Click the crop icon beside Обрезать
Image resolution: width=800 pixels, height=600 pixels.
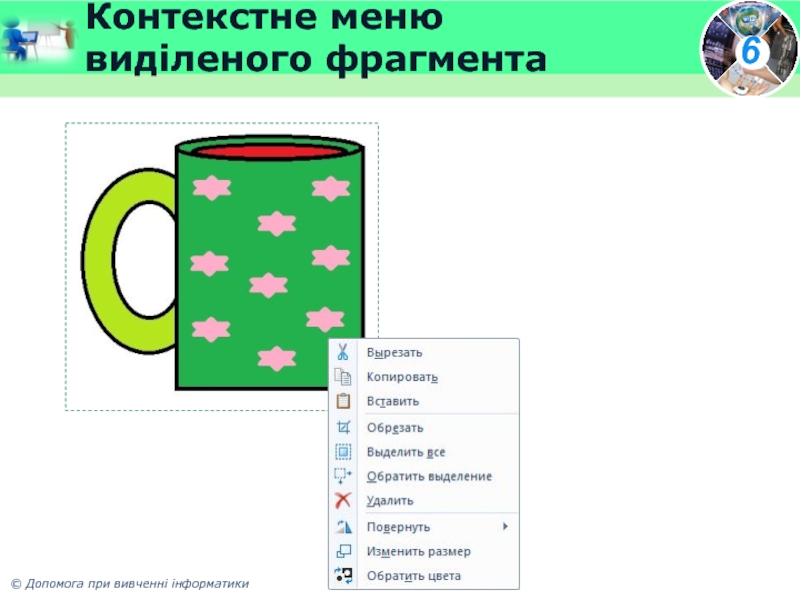[343, 427]
